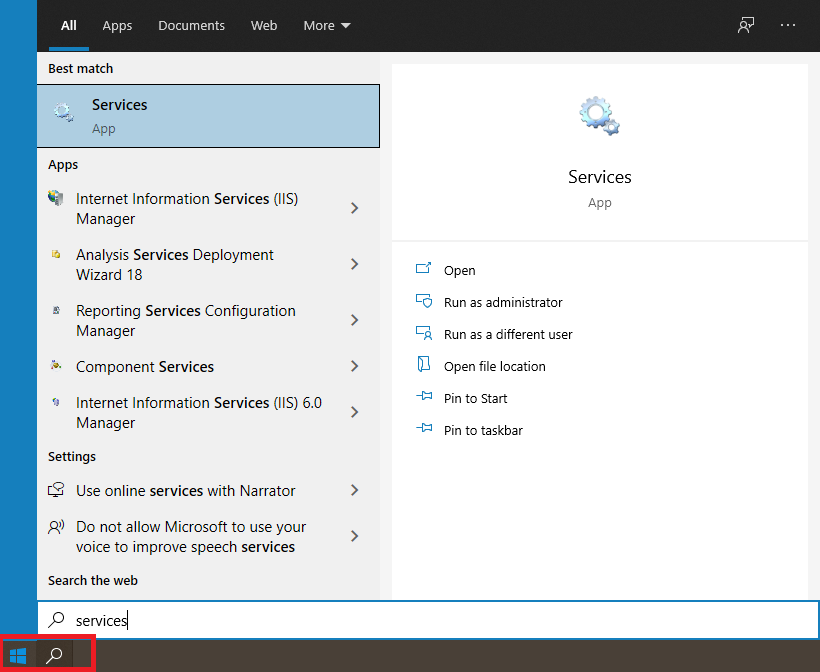This screenshot has width=820, height=672.
Task: Click the large Services gears icon in preview
Action: [x=599, y=116]
